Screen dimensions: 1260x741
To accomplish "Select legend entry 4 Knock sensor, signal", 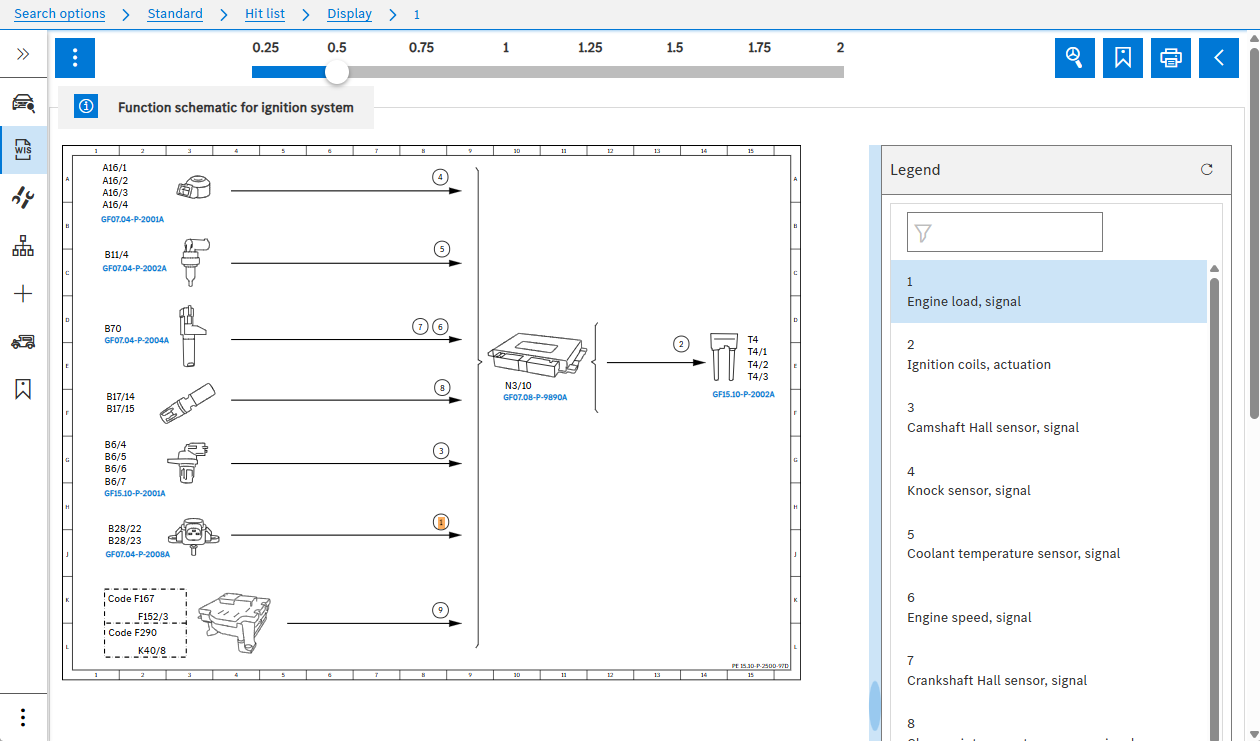I will point(1049,480).
